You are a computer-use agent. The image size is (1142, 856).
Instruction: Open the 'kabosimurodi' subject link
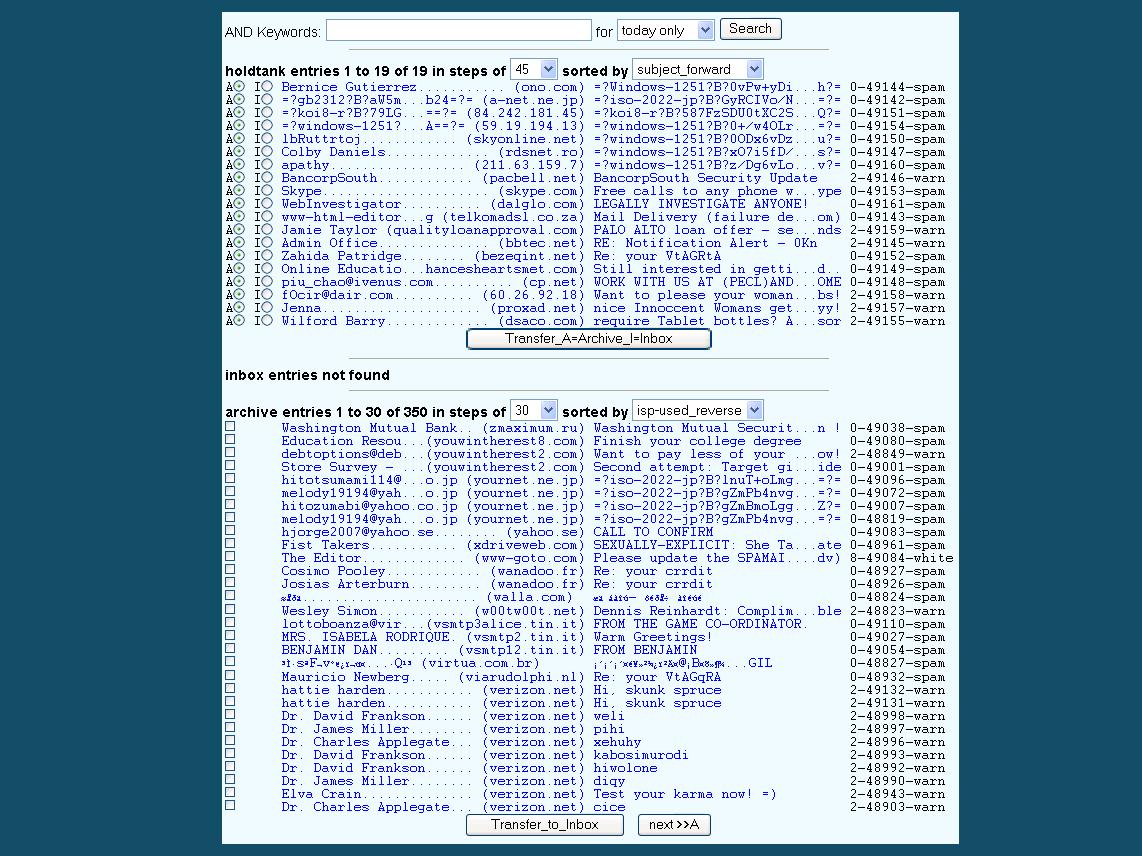tap(640, 755)
